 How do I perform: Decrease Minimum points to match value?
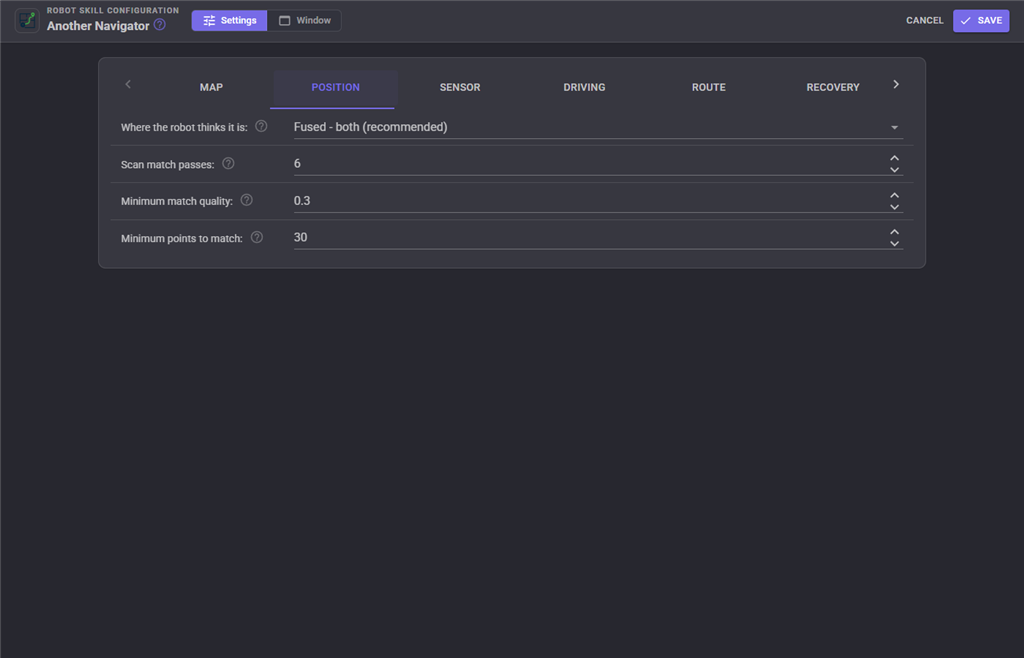coord(895,243)
